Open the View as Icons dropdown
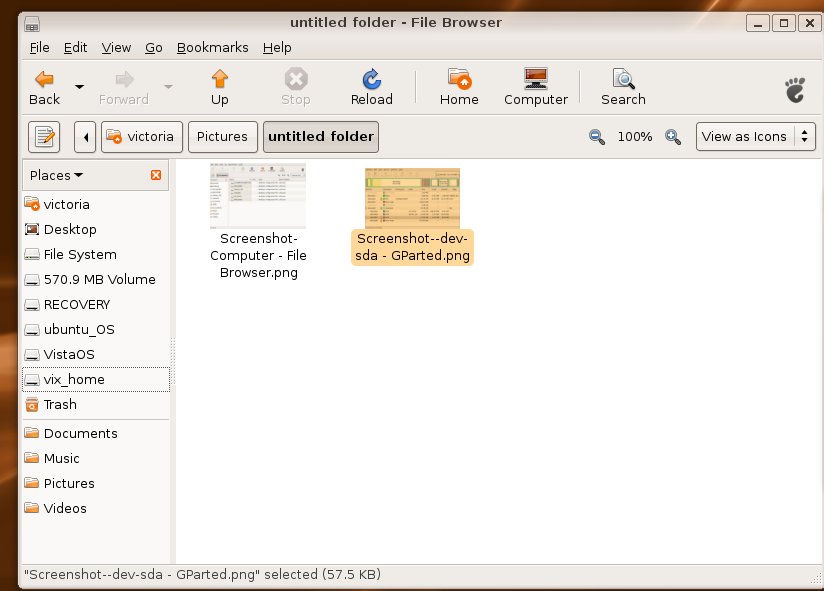 tap(756, 137)
